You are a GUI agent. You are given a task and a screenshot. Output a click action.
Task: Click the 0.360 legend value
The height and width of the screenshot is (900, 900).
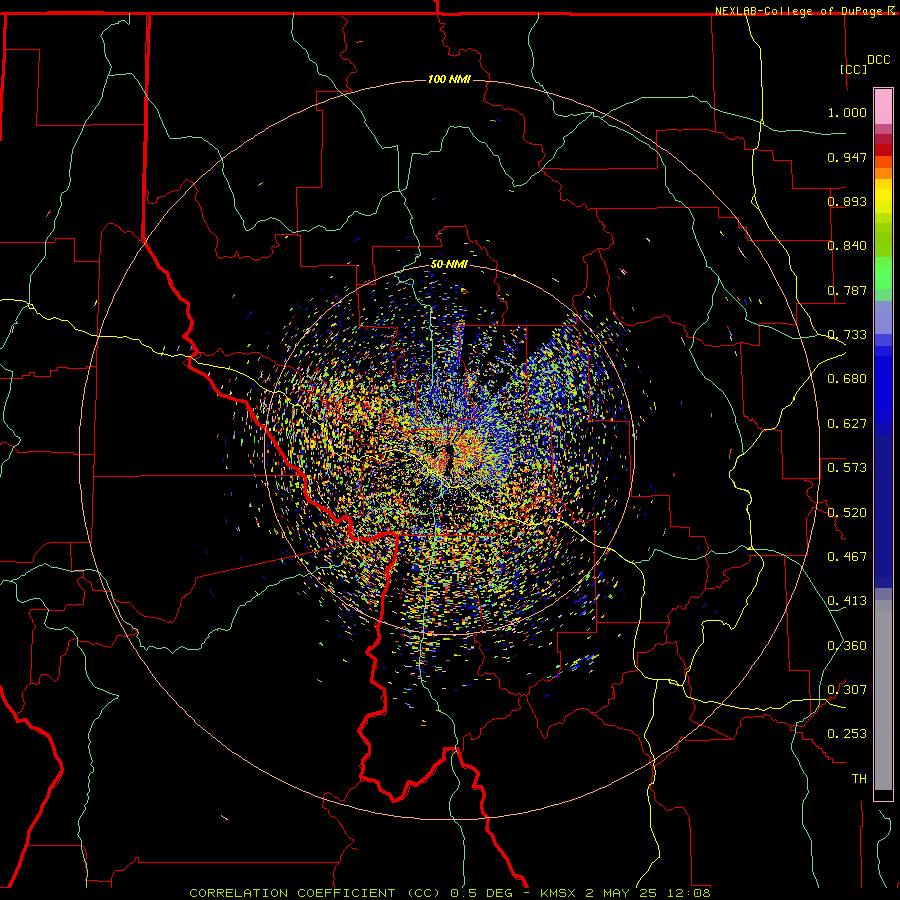[x=847, y=646]
